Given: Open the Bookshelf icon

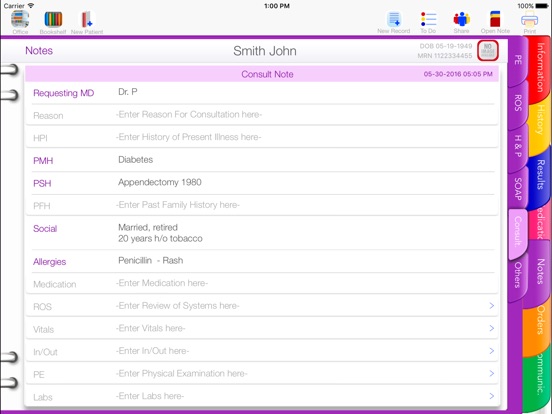Looking at the screenshot, I should click(x=53, y=22).
